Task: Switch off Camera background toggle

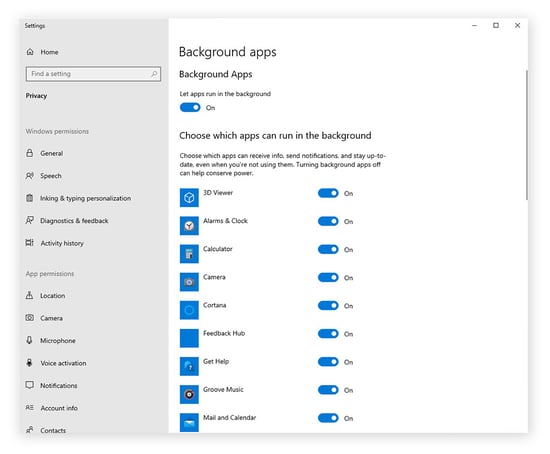Action: tap(328, 277)
